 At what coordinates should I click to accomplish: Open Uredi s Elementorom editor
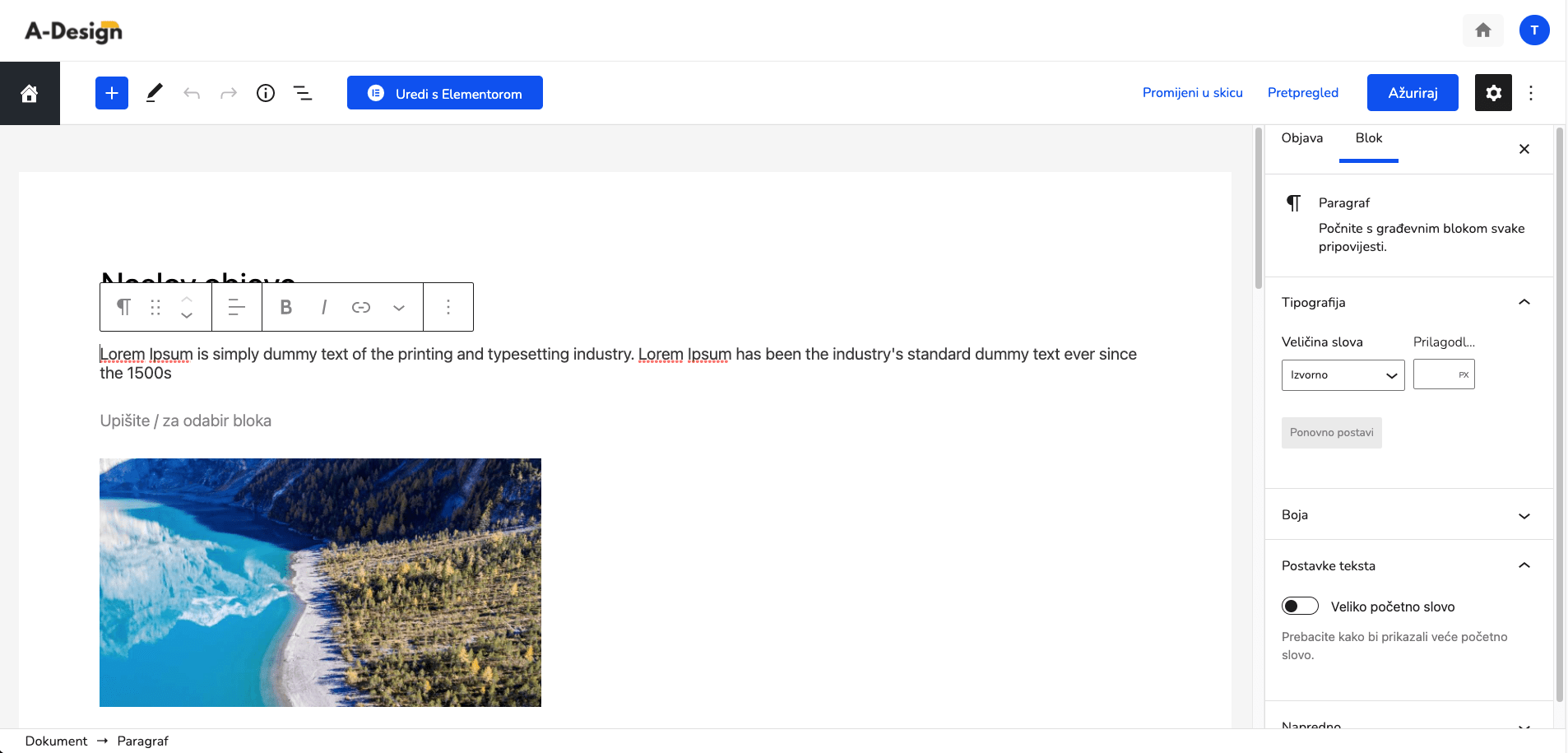click(x=445, y=93)
